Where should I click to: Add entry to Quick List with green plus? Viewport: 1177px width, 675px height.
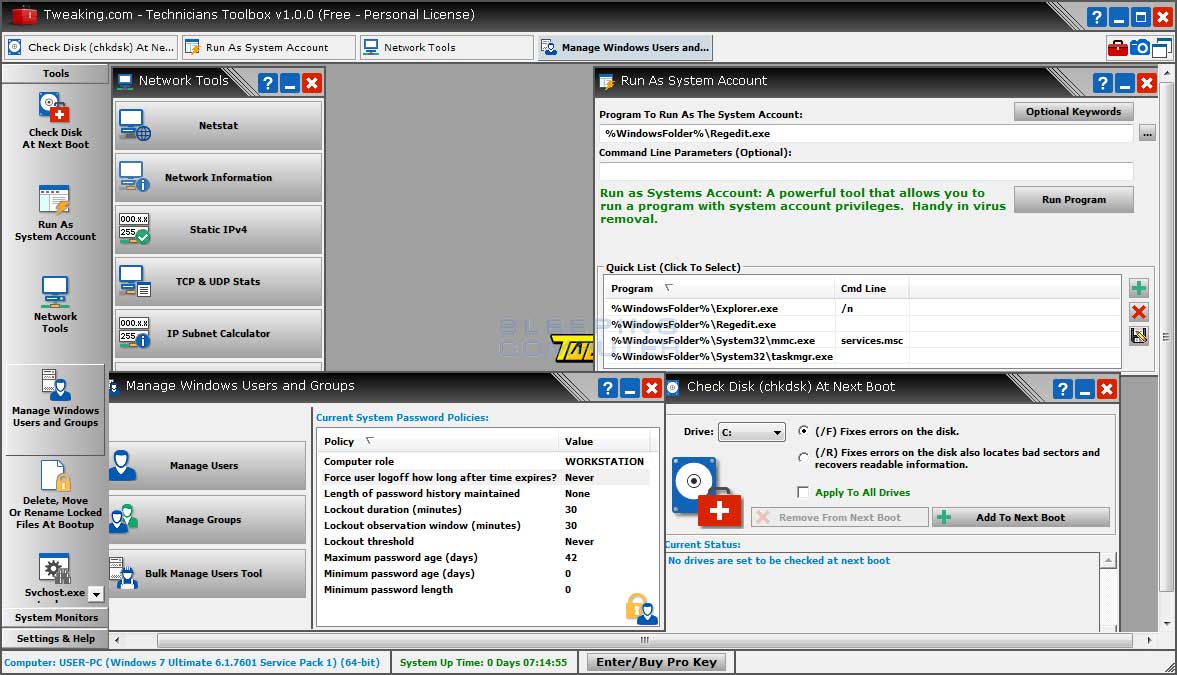1139,288
